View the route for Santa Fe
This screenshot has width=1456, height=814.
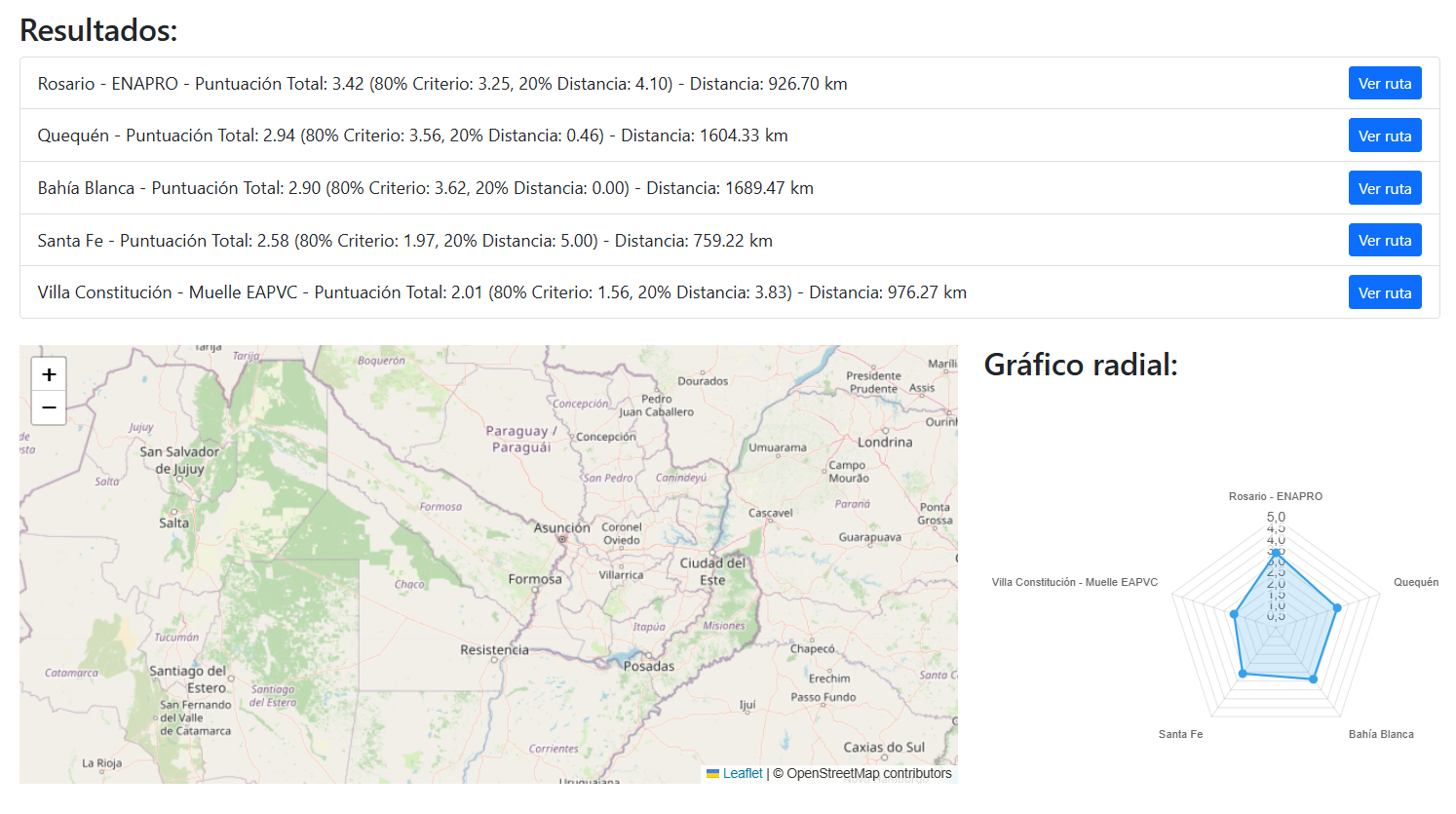[1384, 240]
